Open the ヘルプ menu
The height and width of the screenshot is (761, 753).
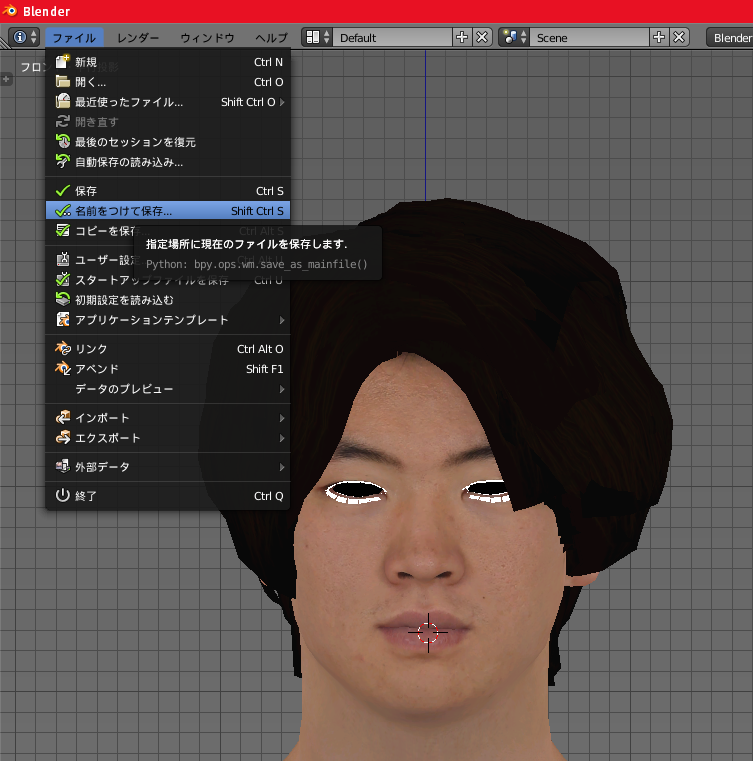coord(271,37)
